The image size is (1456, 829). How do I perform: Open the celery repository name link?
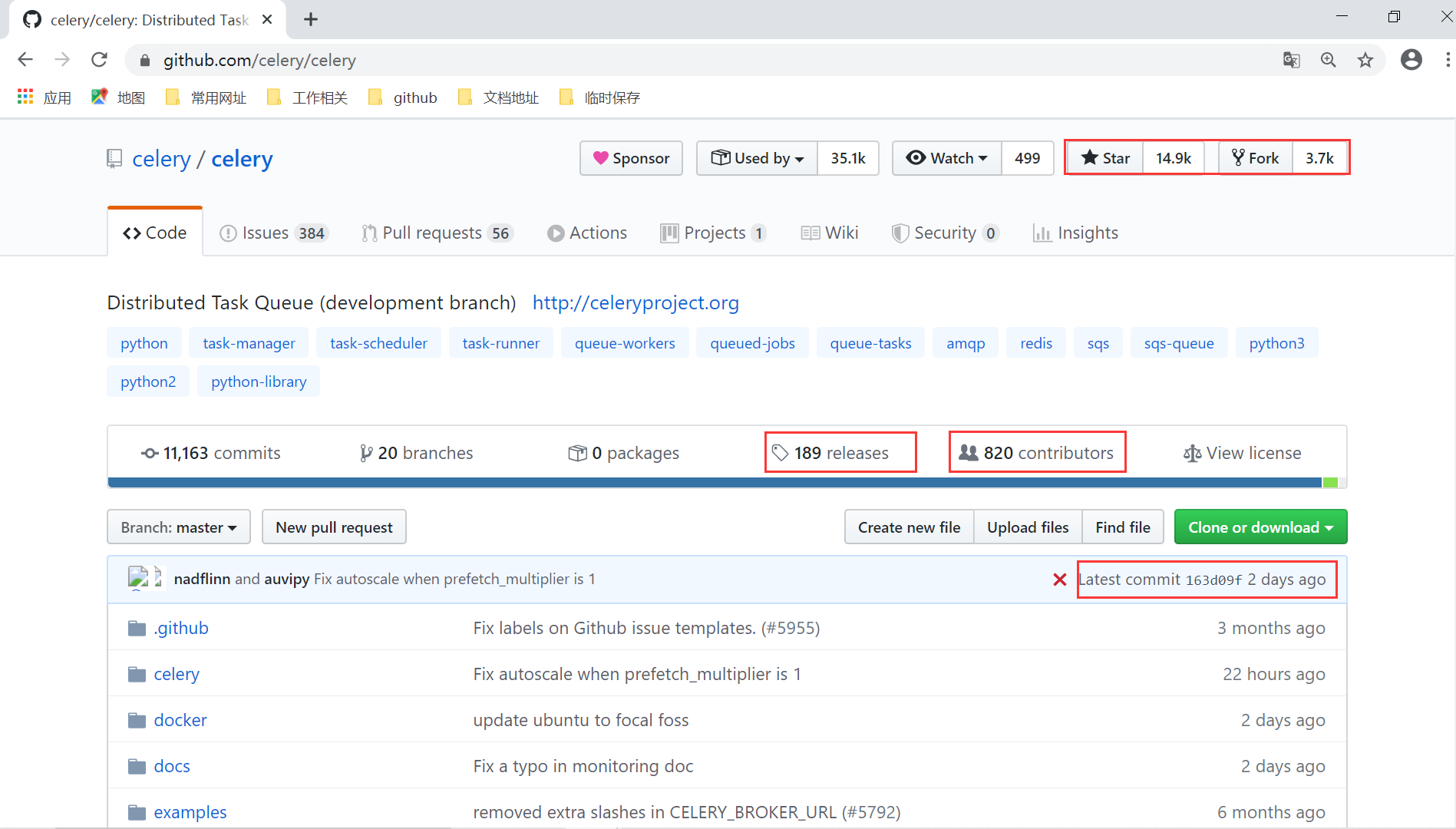tap(242, 159)
